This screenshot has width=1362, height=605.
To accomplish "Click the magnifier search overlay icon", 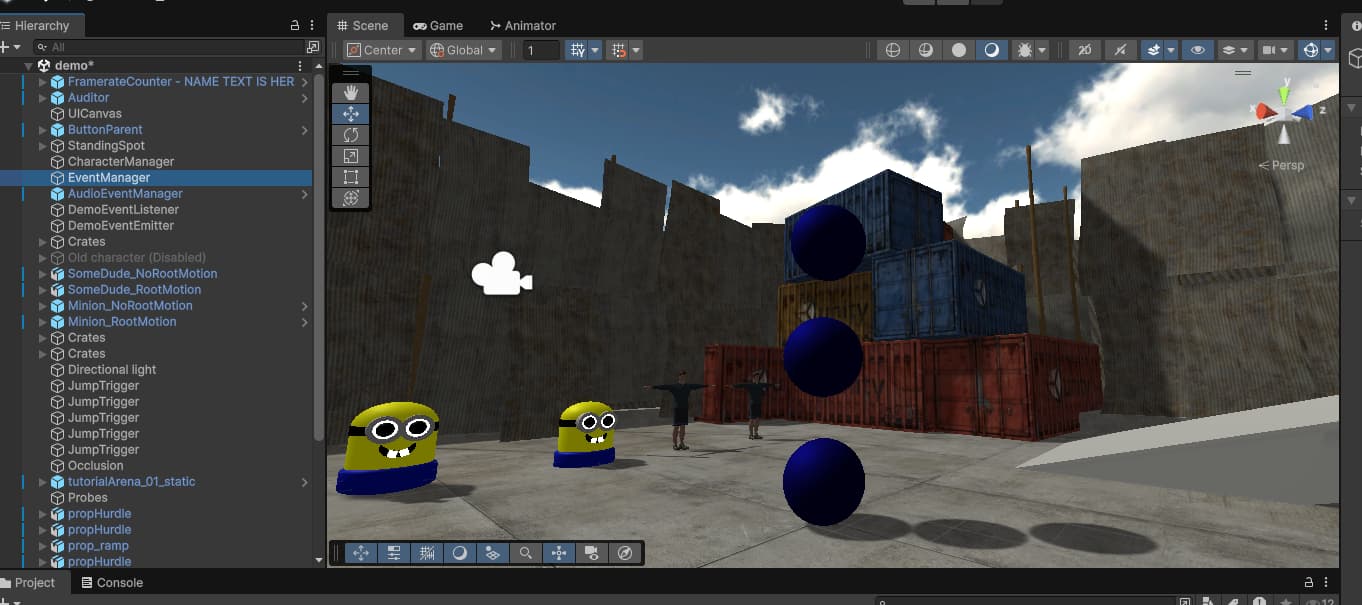I will [x=526, y=553].
